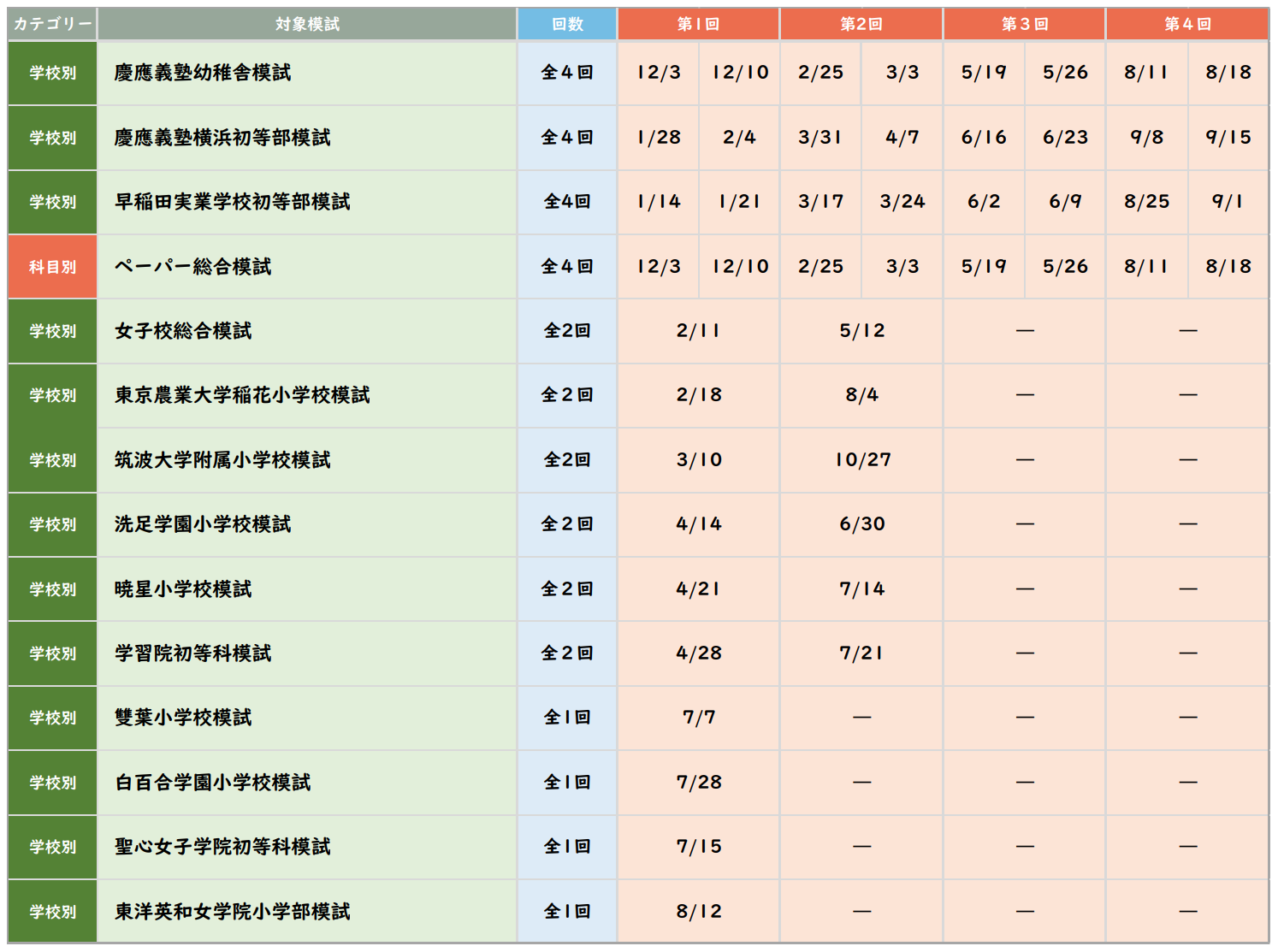The width and height of the screenshot is (1278, 952).
Task: Click date 3/10 in 筑波大学附属小学校模試 row
Action: [x=699, y=460]
